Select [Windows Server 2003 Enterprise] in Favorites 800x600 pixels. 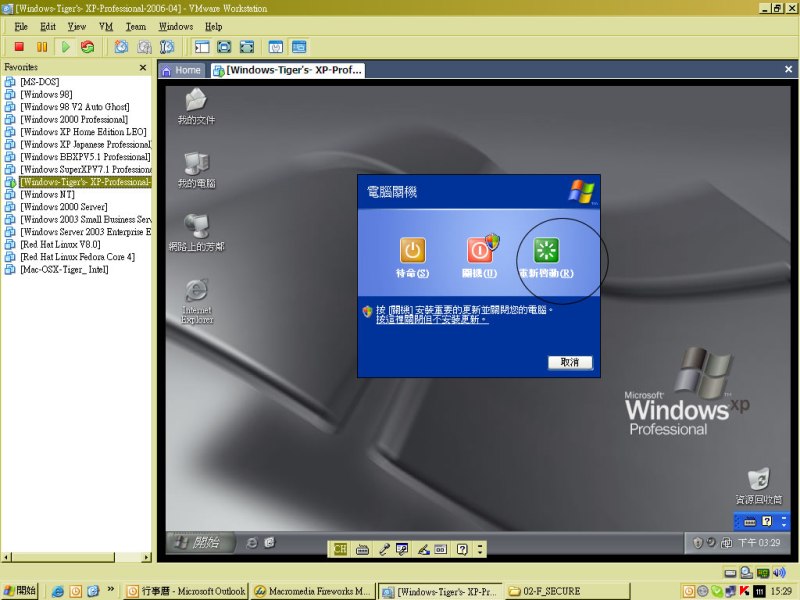[86, 232]
